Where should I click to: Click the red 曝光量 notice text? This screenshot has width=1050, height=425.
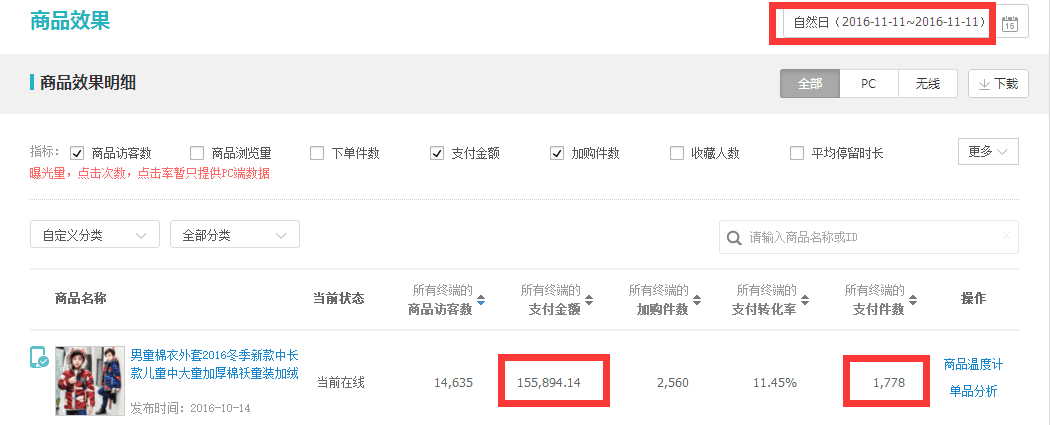(150, 173)
